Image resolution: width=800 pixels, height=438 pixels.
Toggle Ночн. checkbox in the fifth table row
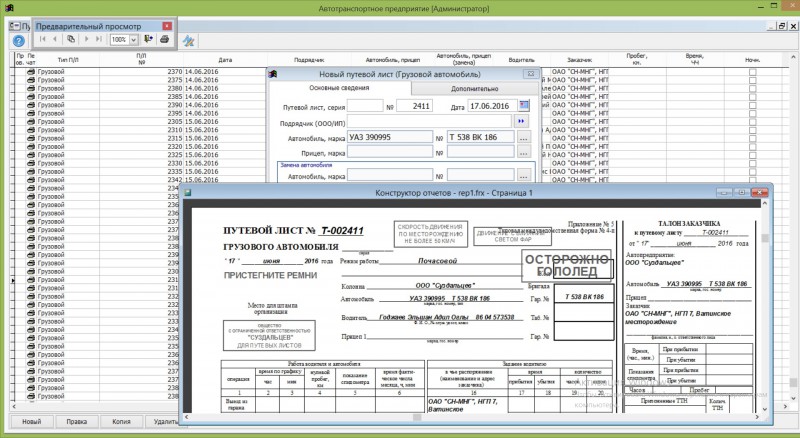pyautogui.click(x=753, y=105)
